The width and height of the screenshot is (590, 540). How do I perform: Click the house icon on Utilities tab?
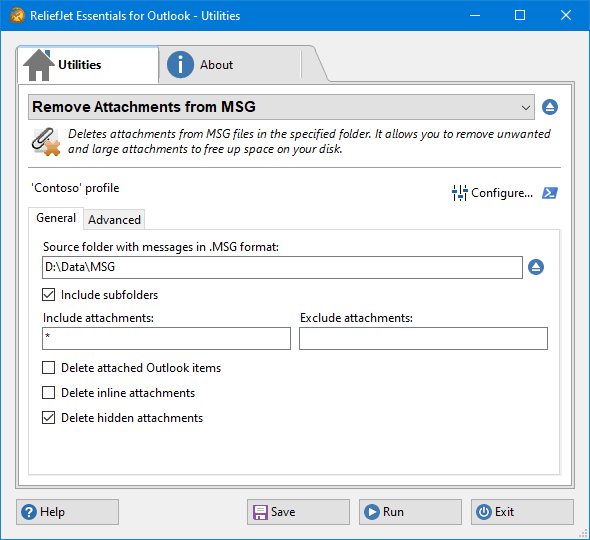tap(39, 65)
